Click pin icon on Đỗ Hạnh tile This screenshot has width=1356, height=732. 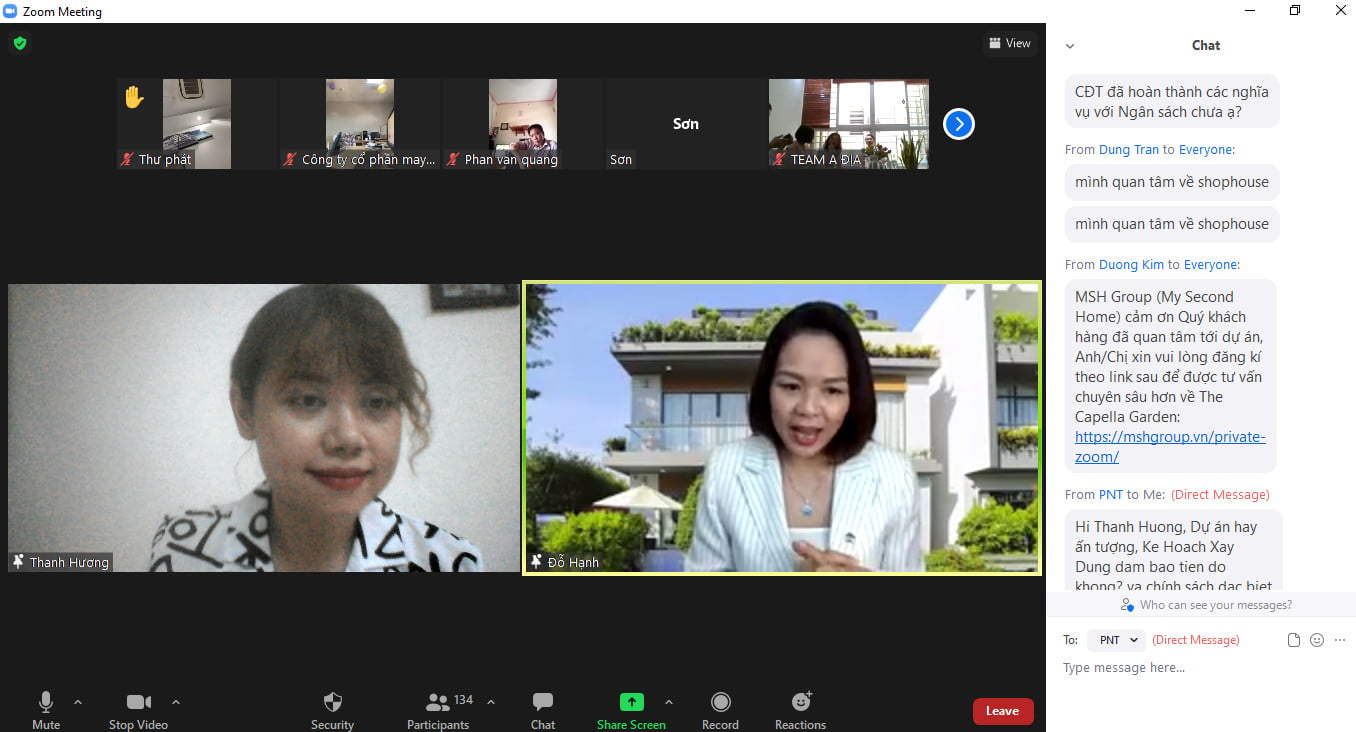(x=537, y=562)
